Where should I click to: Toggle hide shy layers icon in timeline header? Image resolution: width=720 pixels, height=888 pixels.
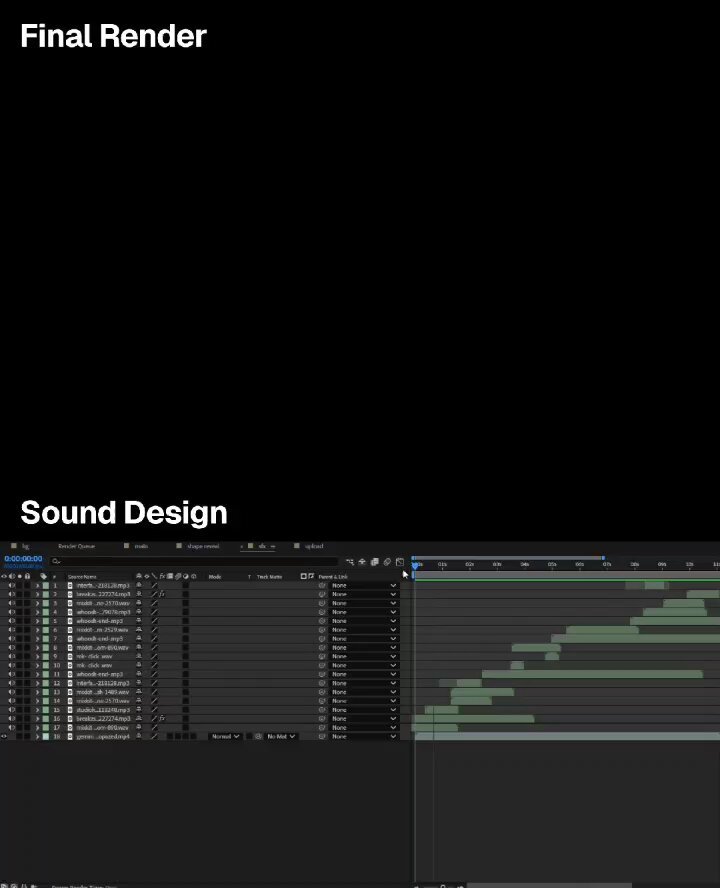click(x=362, y=562)
